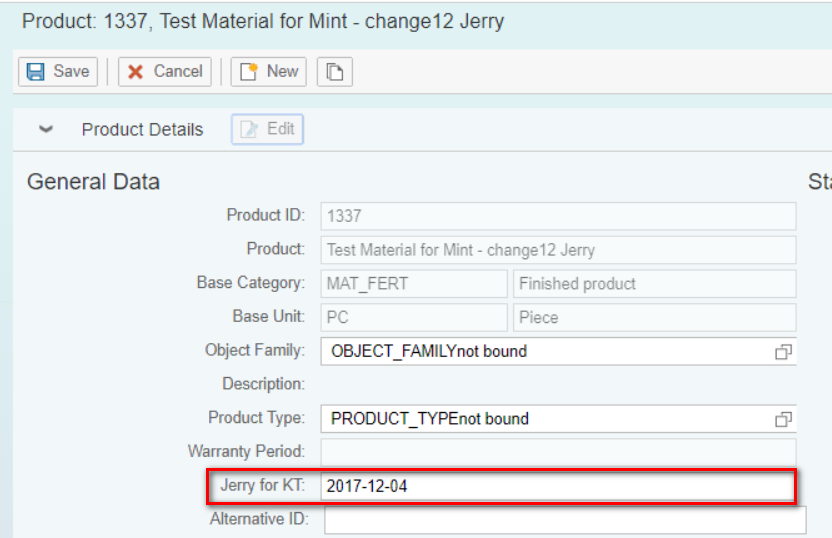832x538 pixels.
Task: Click the Edit button in Product Details
Action: 268,129
